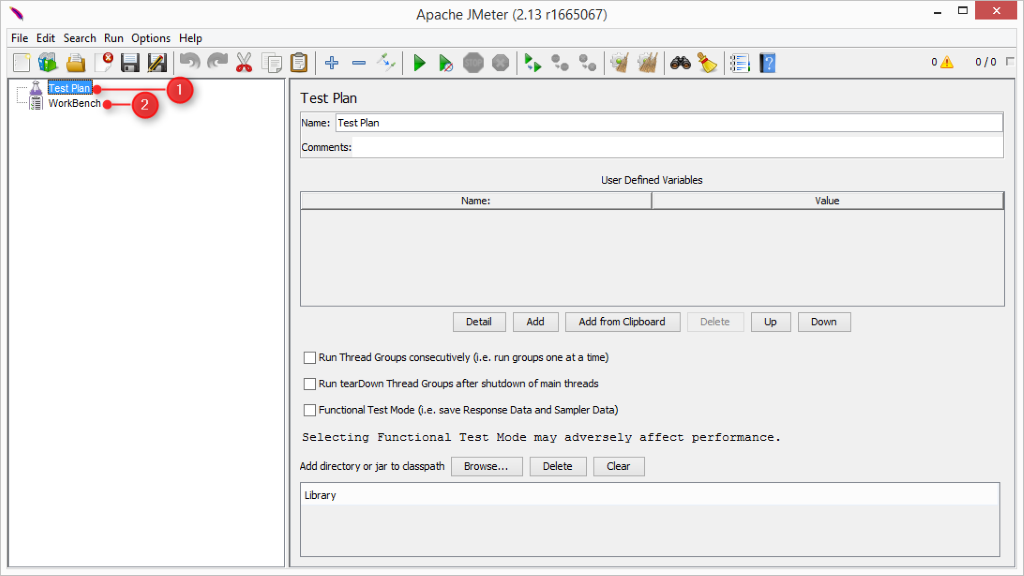Copy the selected element
Screen dimensions: 1024x576
[x=272, y=63]
